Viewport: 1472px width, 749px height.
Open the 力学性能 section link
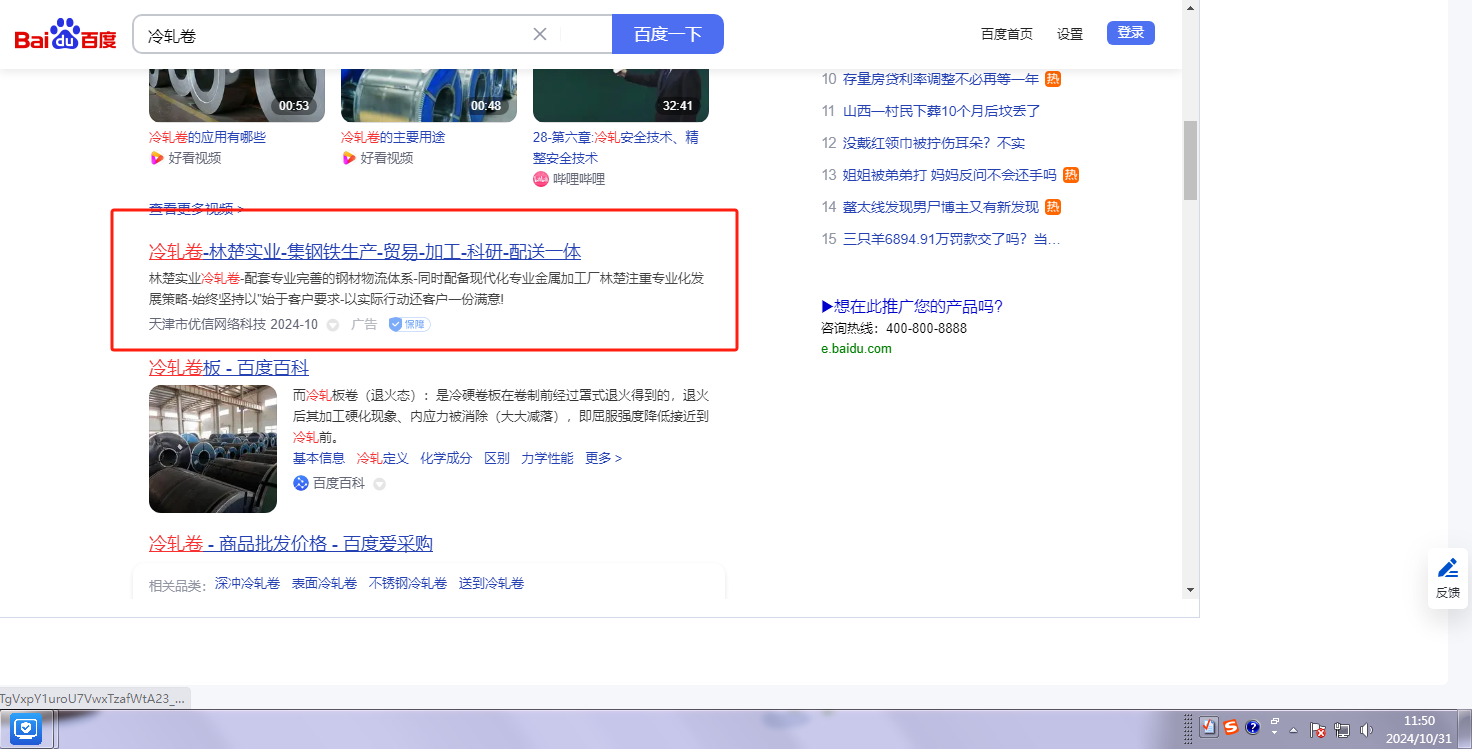(x=547, y=458)
